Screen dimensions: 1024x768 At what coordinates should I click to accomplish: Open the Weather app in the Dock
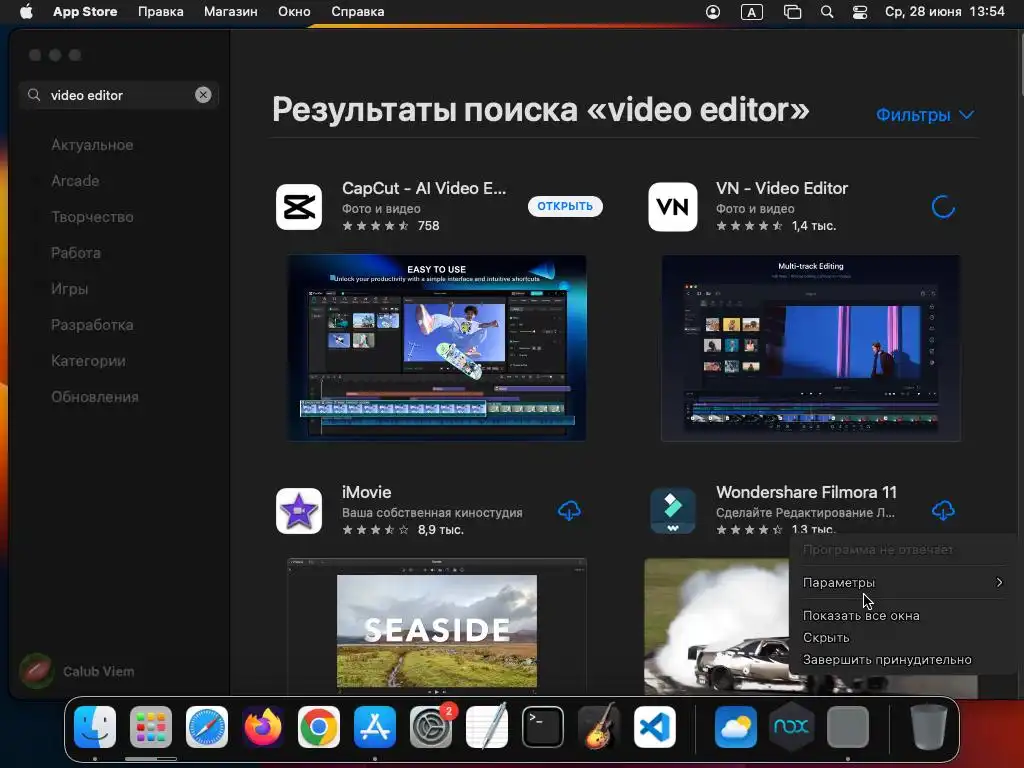(736, 727)
